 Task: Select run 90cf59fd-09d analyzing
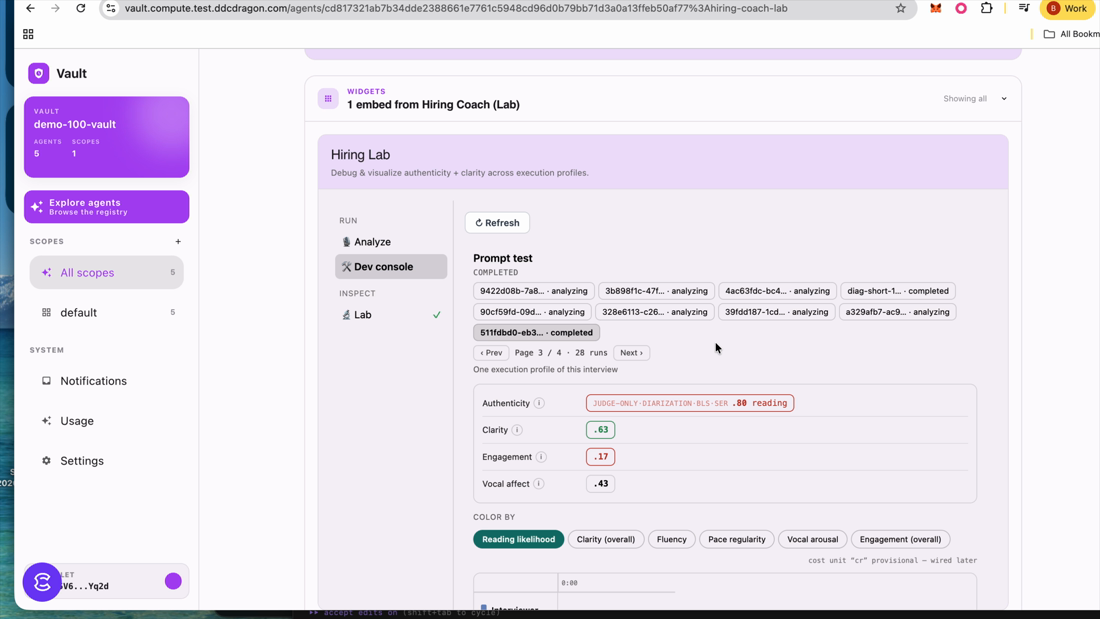tap(532, 312)
